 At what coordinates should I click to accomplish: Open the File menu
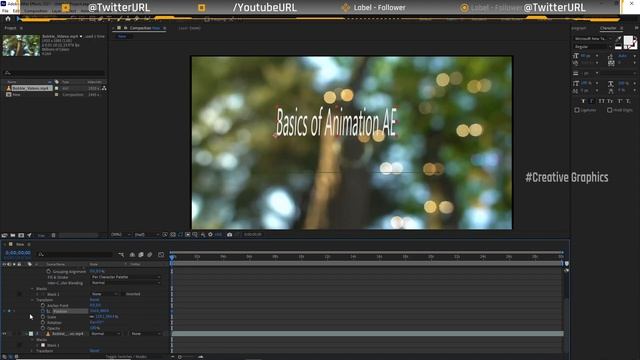pos(5,11)
